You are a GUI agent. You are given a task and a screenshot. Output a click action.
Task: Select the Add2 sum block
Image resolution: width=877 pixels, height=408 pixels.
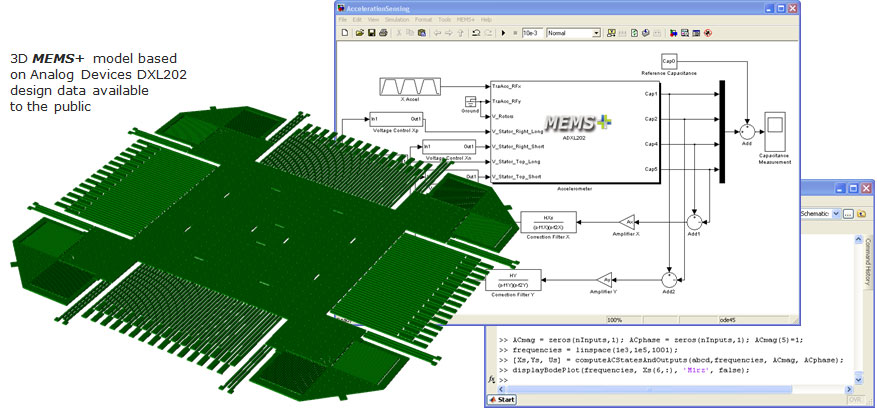(x=669, y=279)
